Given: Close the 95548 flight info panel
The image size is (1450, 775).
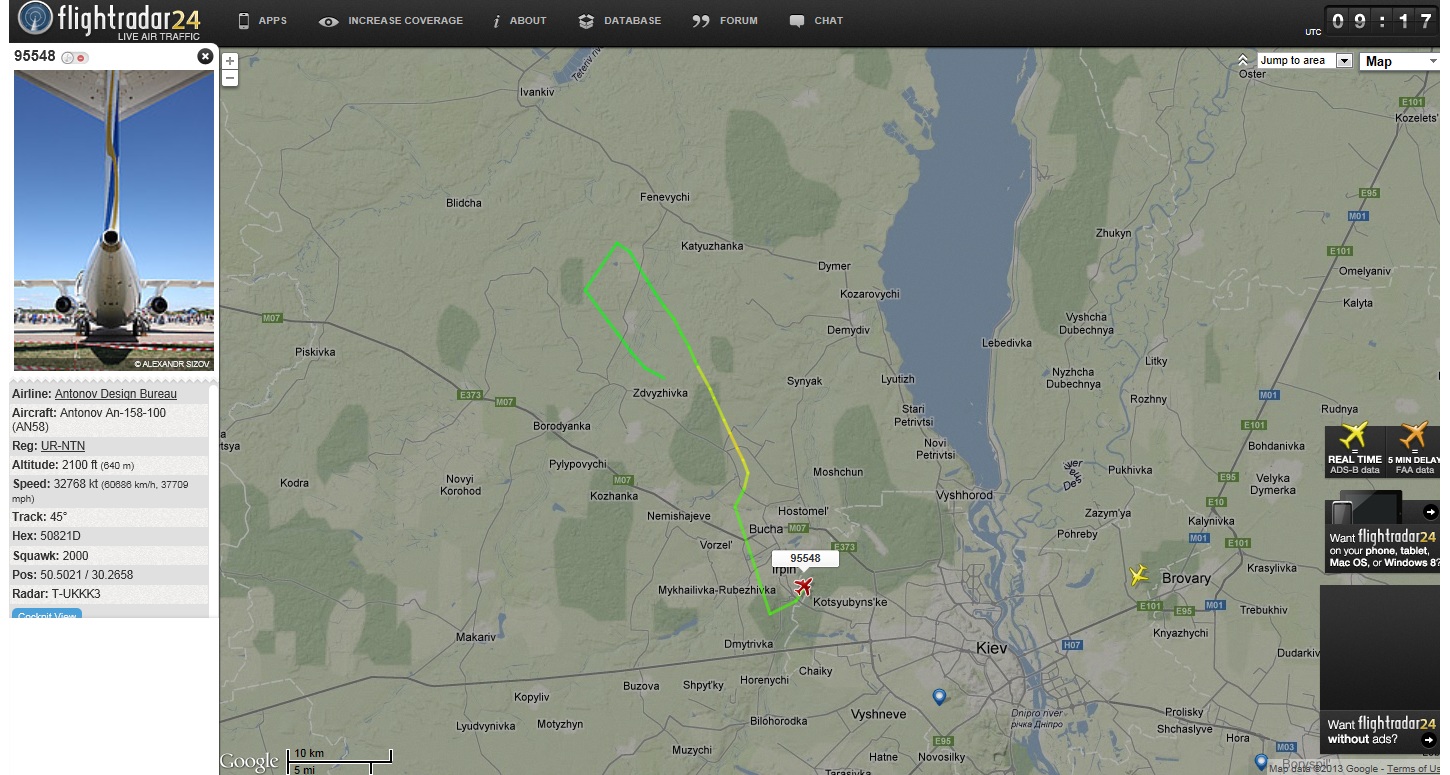Looking at the screenshot, I should coord(205,56).
